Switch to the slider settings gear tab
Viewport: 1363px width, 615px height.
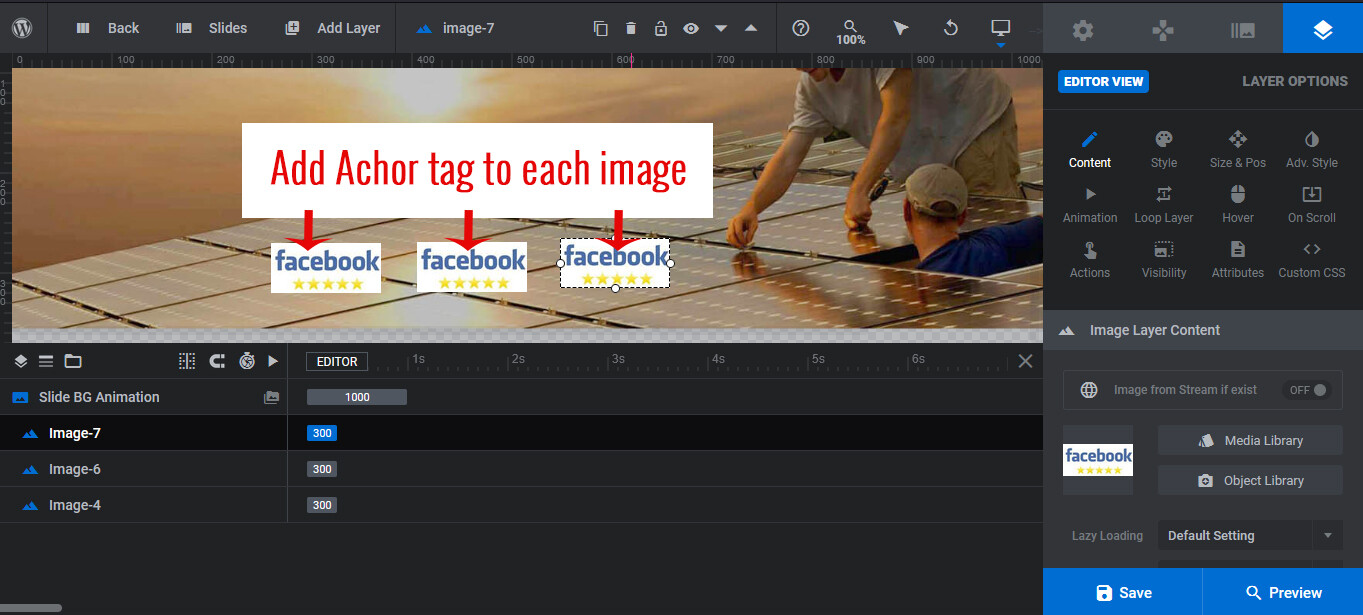click(1082, 30)
